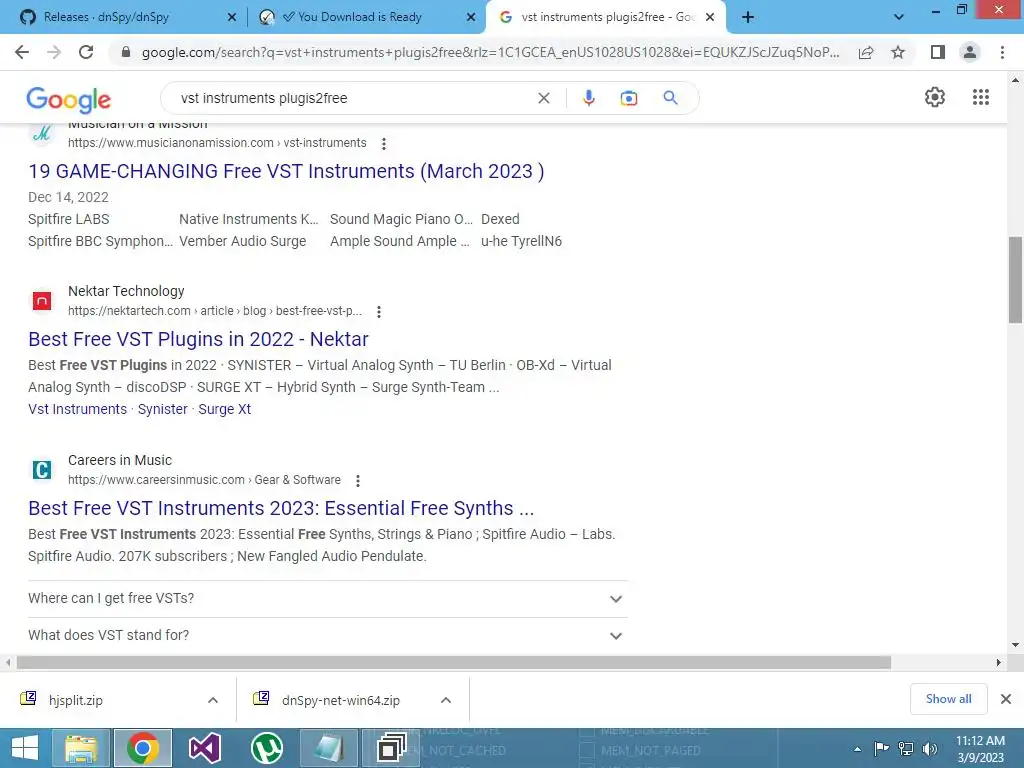The width and height of the screenshot is (1024, 768).
Task: Submit search with magnifier icon
Action: [670, 98]
